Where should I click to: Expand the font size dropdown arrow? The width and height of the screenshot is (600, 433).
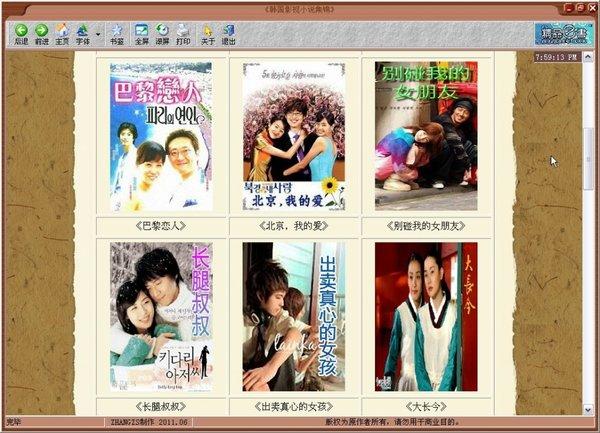pyautogui.click(x=98, y=34)
